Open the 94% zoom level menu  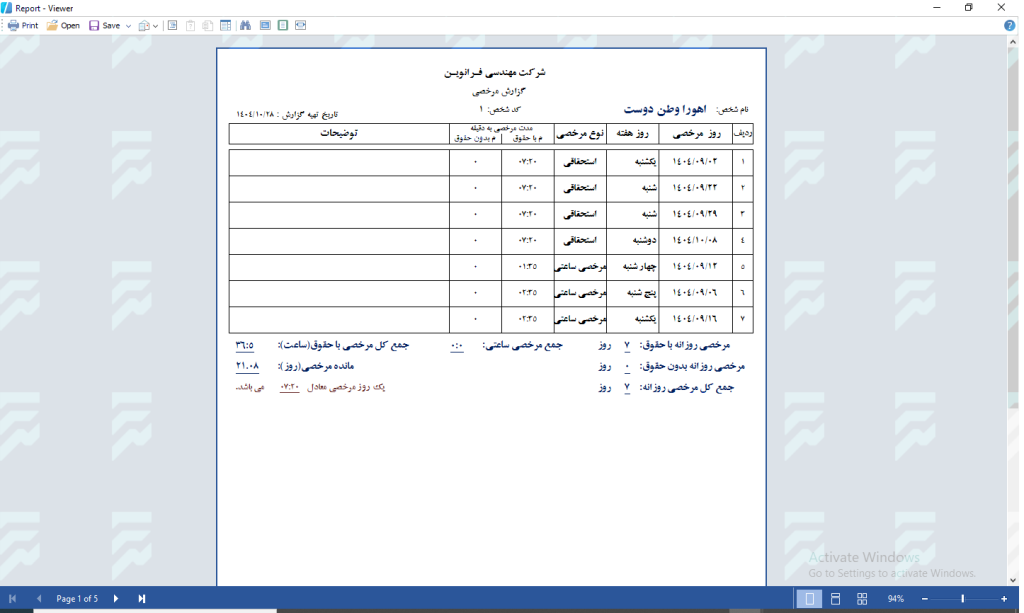coord(895,598)
